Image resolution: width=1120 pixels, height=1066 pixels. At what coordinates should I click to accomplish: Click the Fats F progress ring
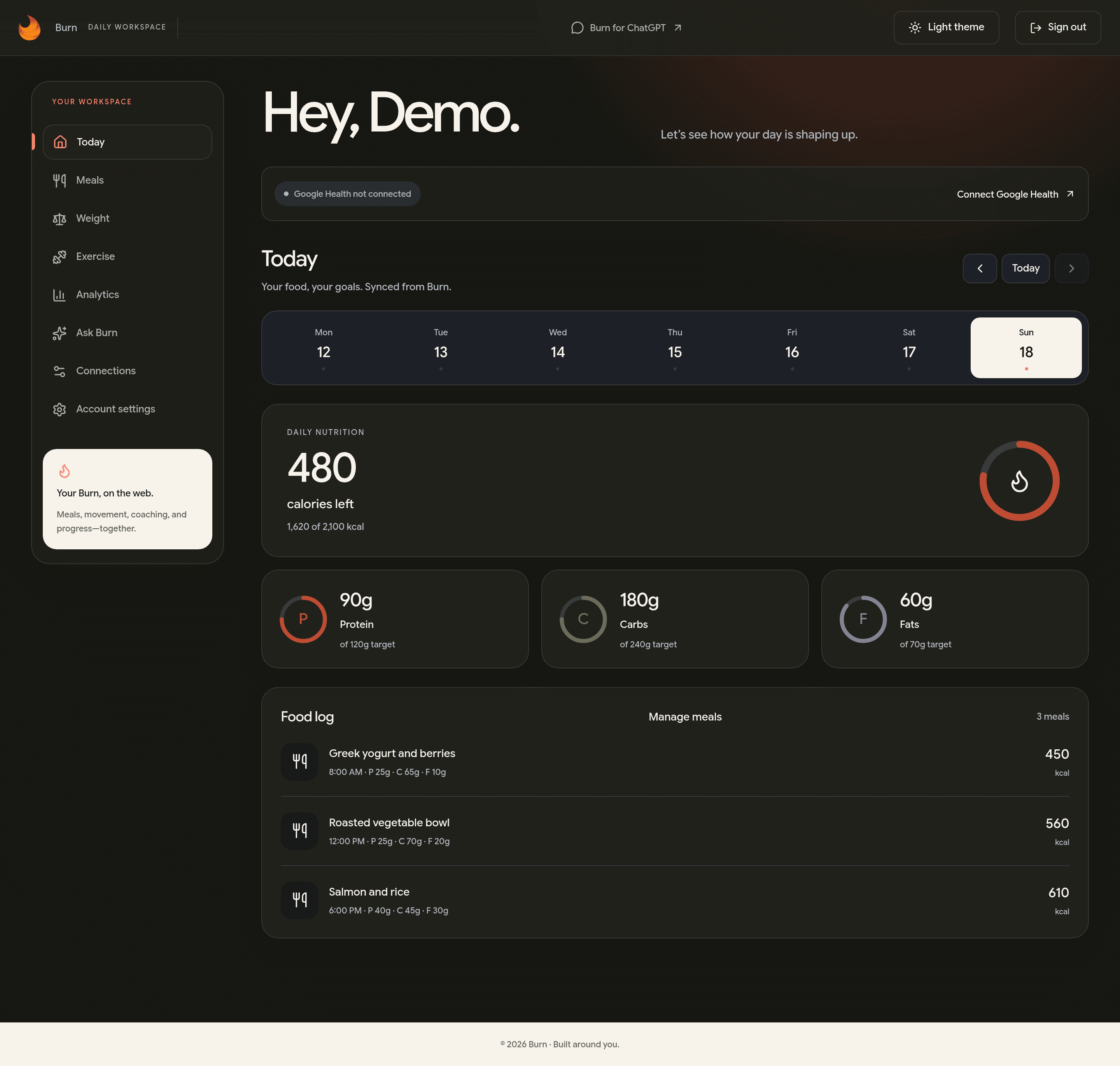(863, 619)
